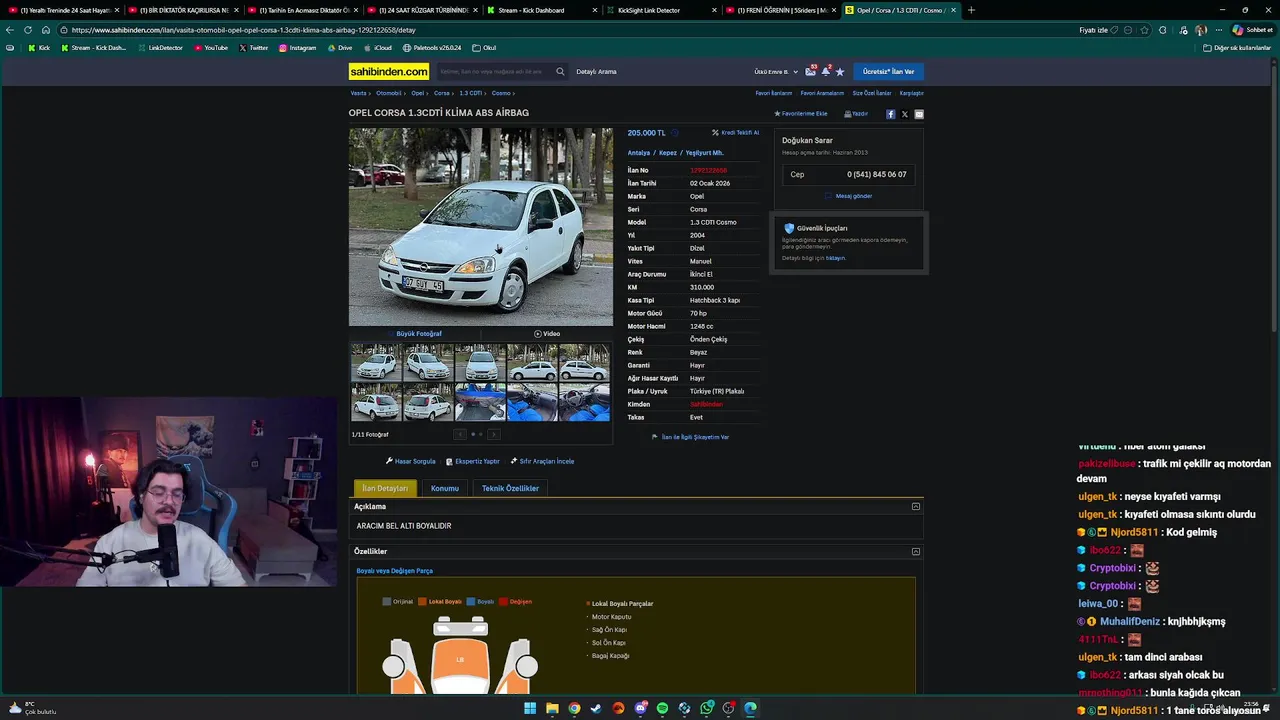Screen dimensions: 1280x720
Task: Click the search magnifier icon
Action: (560, 71)
